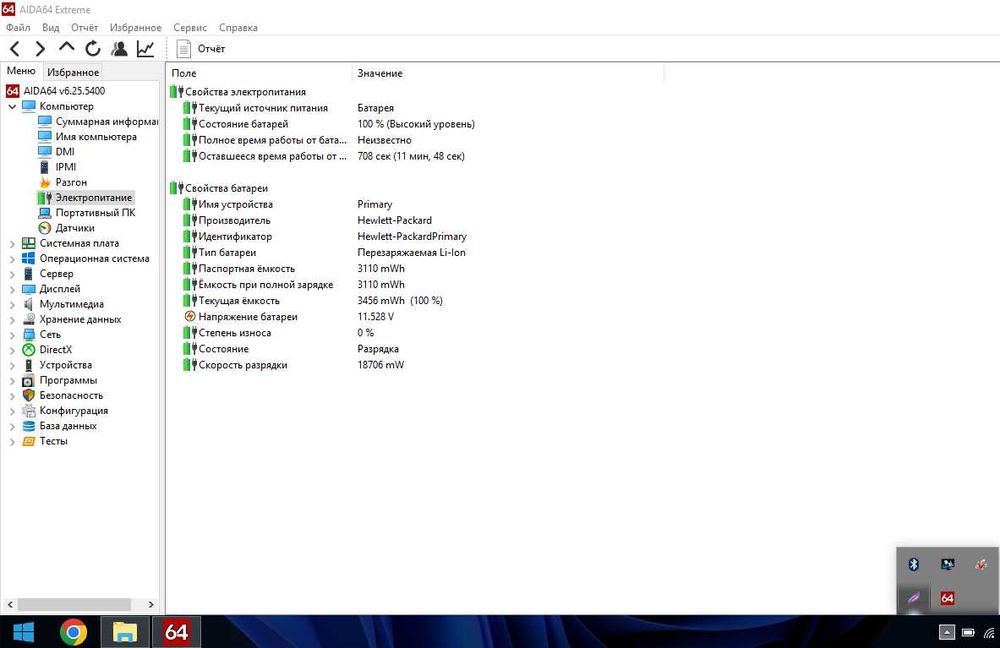Select Скорость разрядки row
The width and height of the screenshot is (1000, 648).
click(418, 365)
